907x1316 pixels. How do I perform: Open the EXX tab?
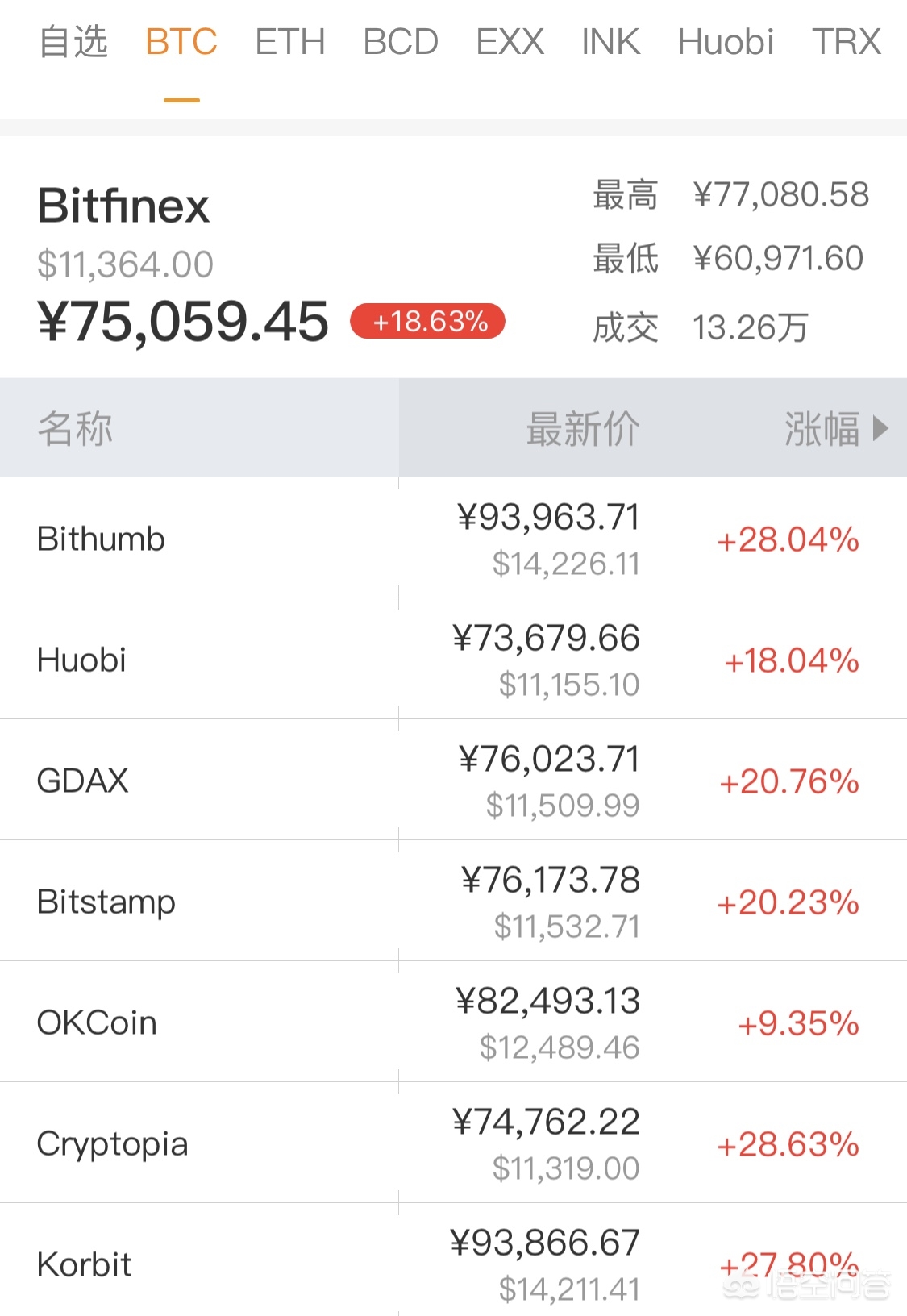[510, 42]
